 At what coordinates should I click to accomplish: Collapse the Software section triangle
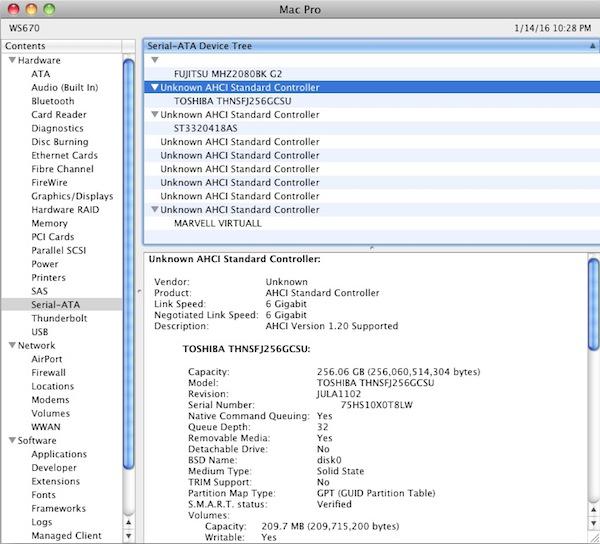point(12,440)
